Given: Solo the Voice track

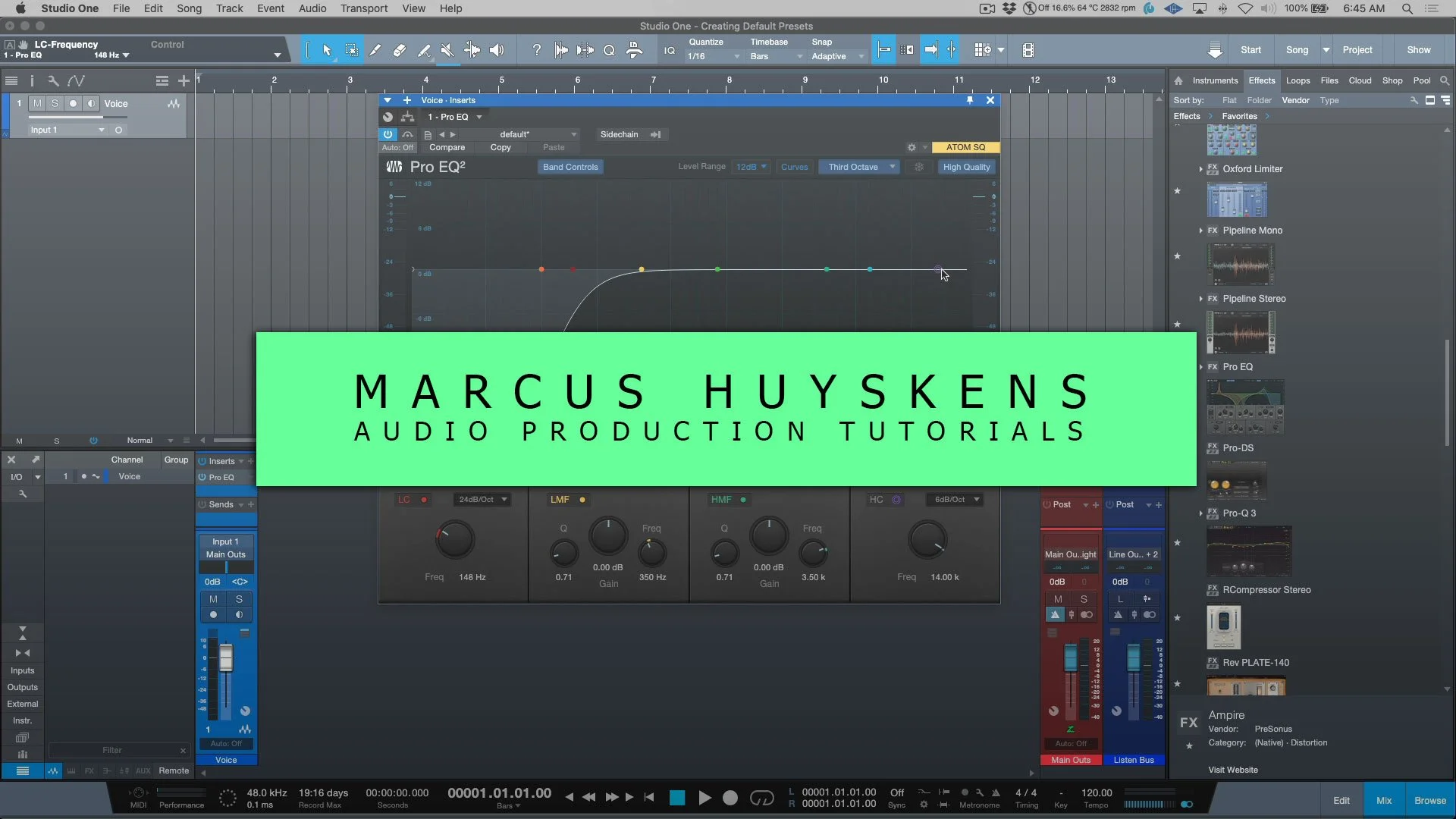Looking at the screenshot, I should click(x=55, y=103).
